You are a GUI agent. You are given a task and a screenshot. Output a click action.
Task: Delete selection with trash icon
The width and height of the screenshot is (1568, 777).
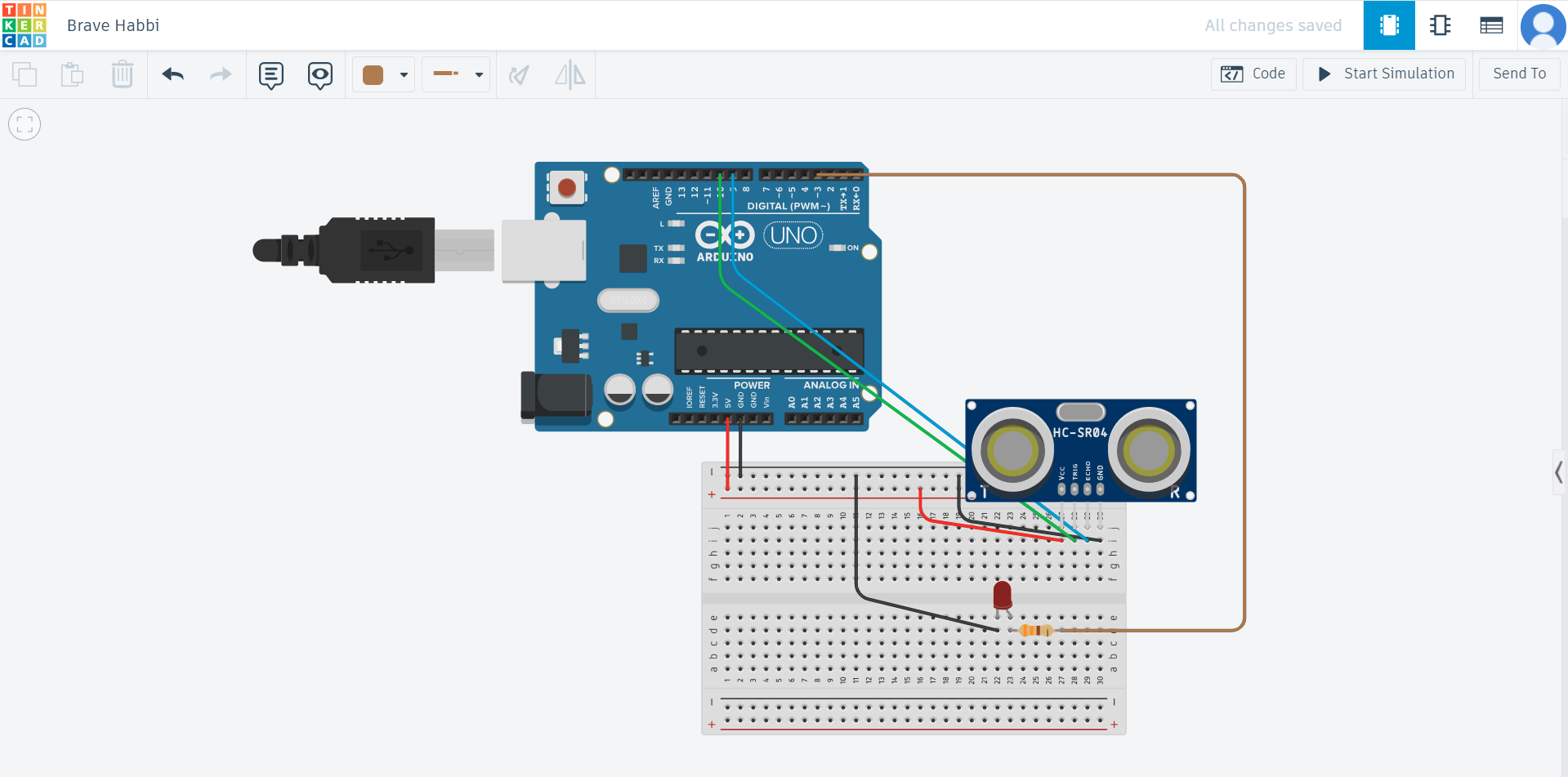tap(122, 74)
